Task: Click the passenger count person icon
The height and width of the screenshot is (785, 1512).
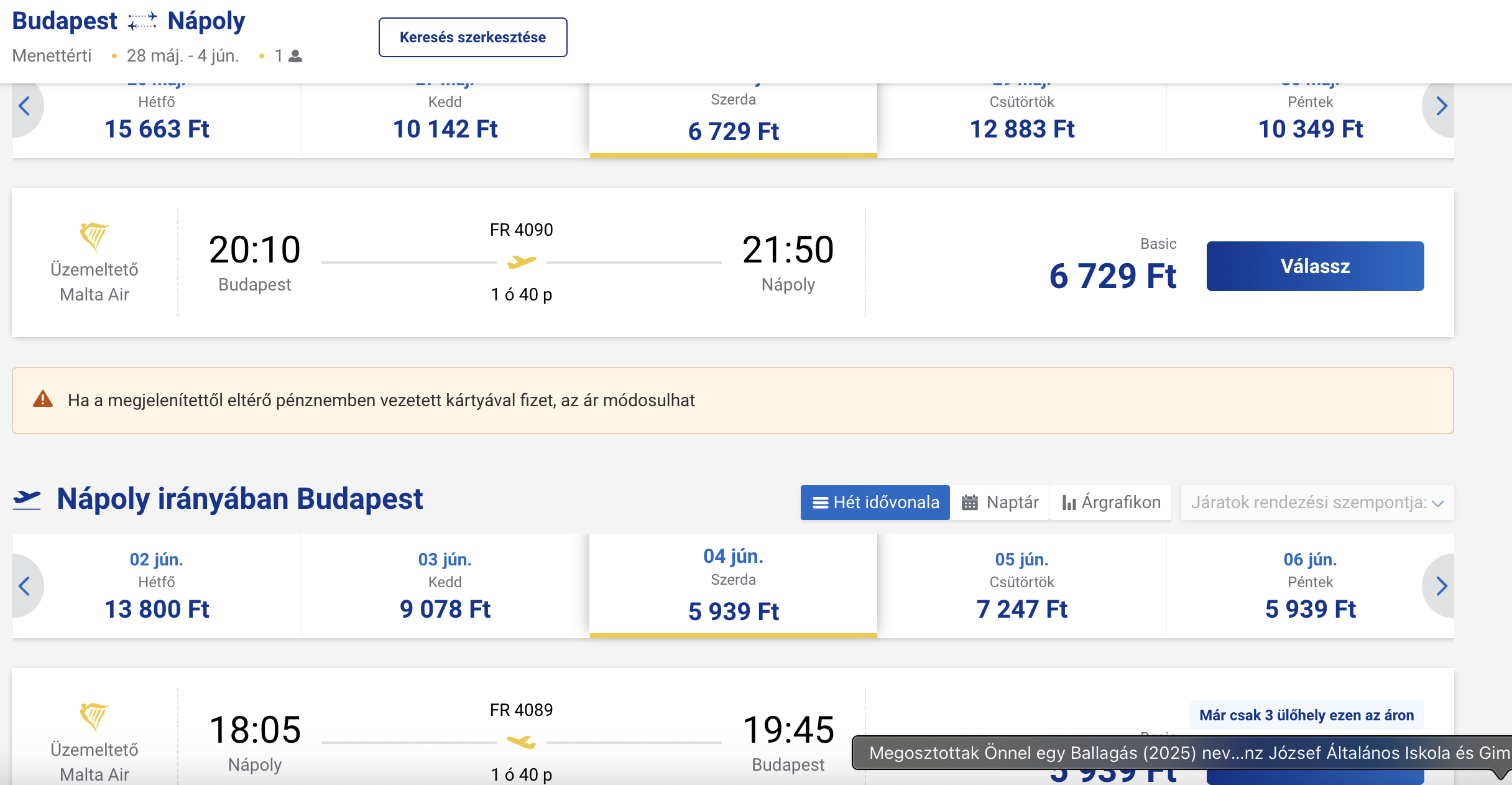Action: [296, 57]
